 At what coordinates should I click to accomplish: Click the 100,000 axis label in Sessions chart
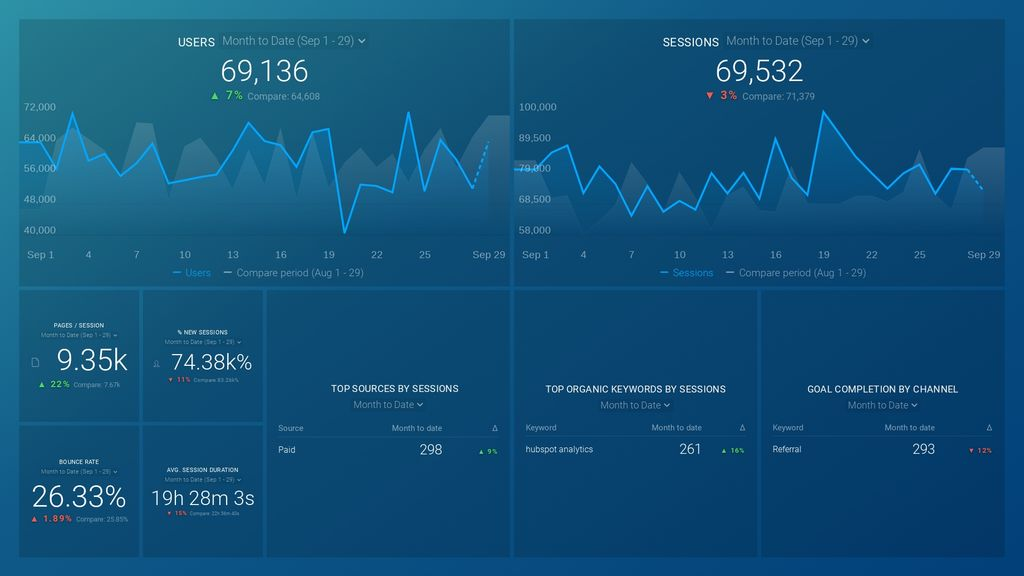(x=537, y=107)
